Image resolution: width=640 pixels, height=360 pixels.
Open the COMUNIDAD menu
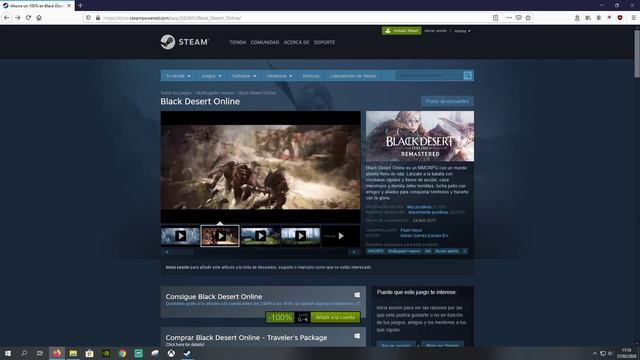(x=265, y=42)
